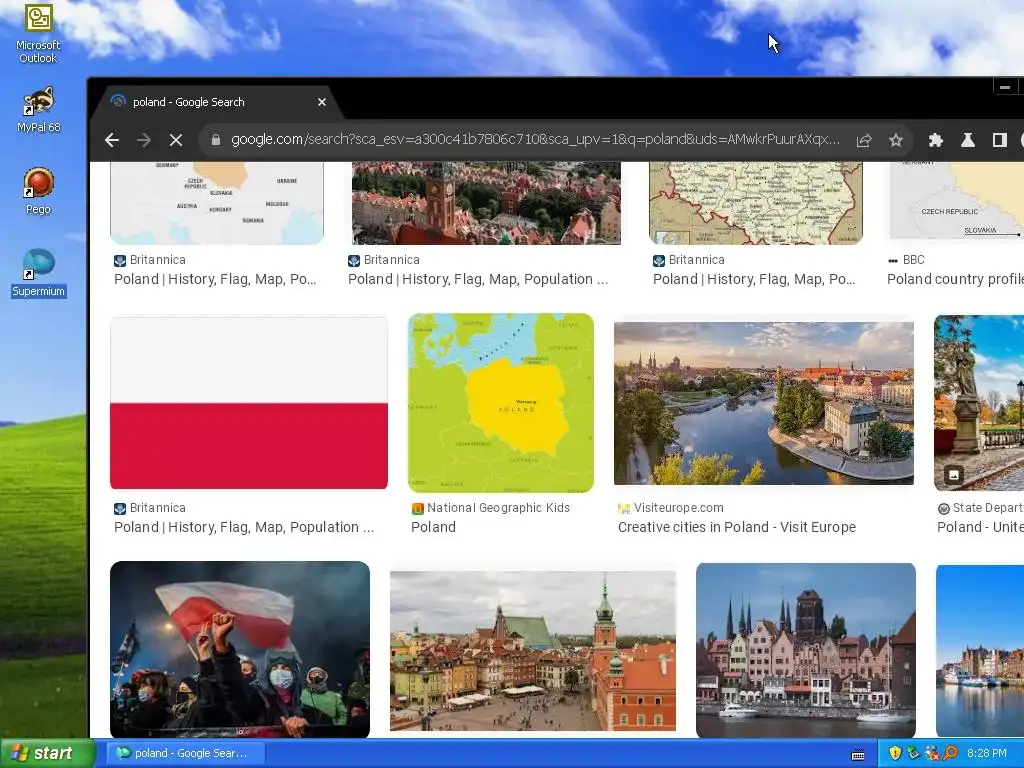The width and height of the screenshot is (1024, 768).
Task: Open the detailed Poland regions map thumbnail
Action: click(756, 203)
